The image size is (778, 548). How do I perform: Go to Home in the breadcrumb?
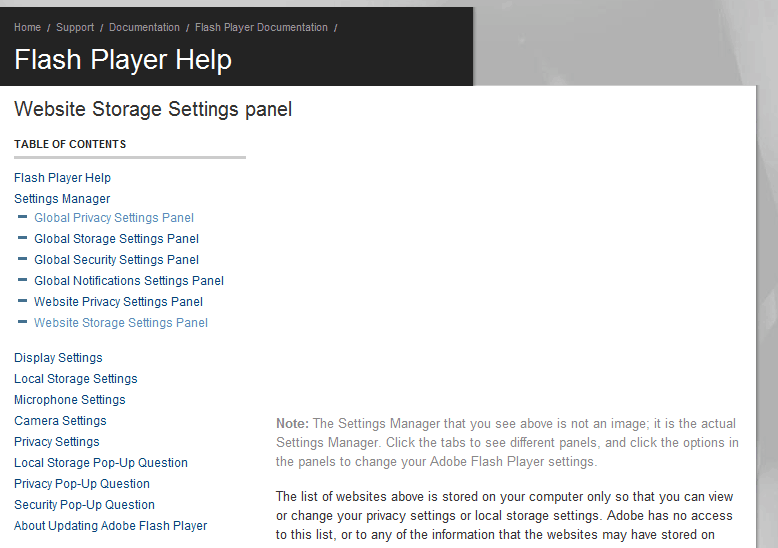point(27,27)
